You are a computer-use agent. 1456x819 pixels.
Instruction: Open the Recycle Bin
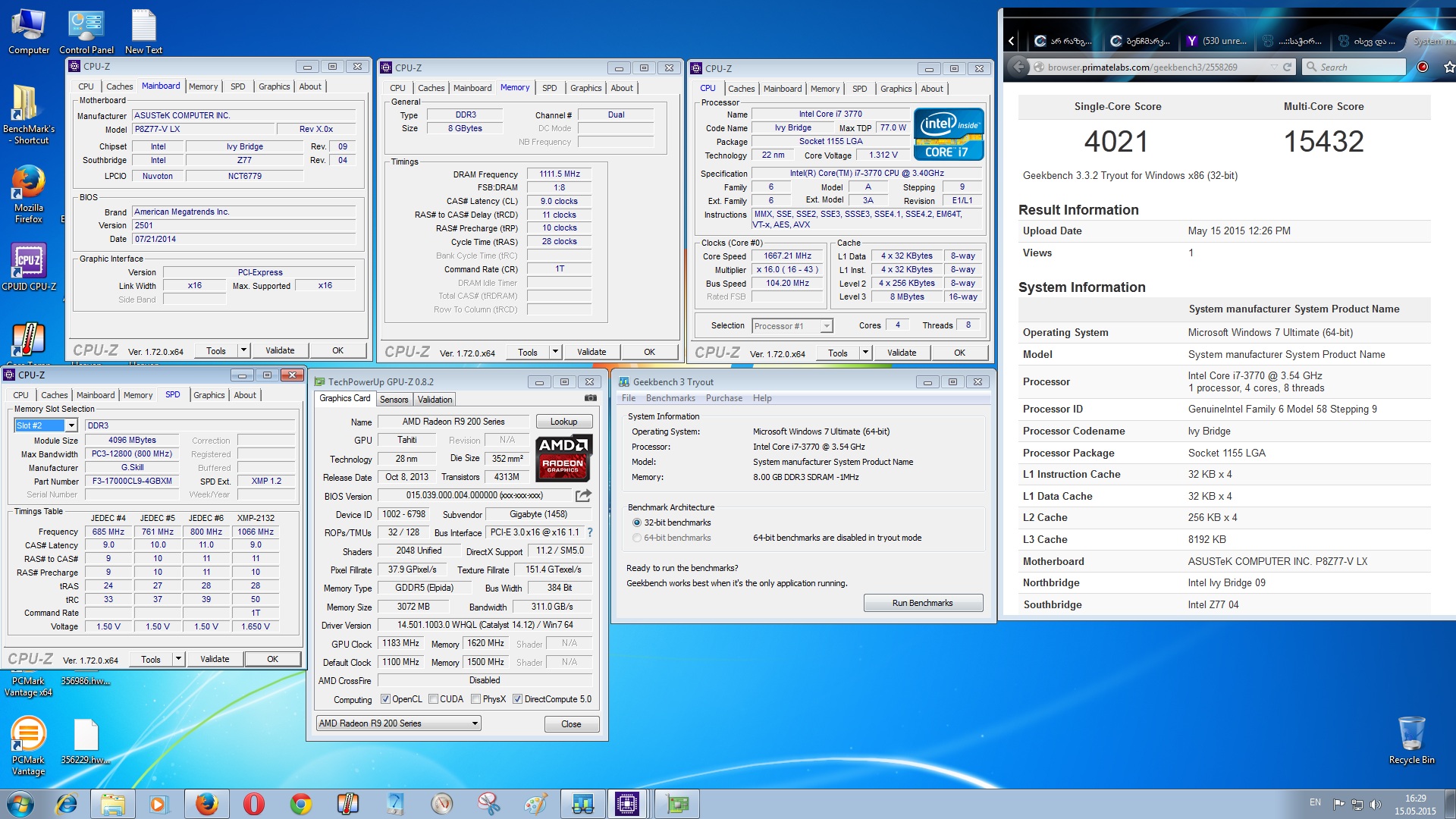pyautogui.click(x=1411, y=740)
